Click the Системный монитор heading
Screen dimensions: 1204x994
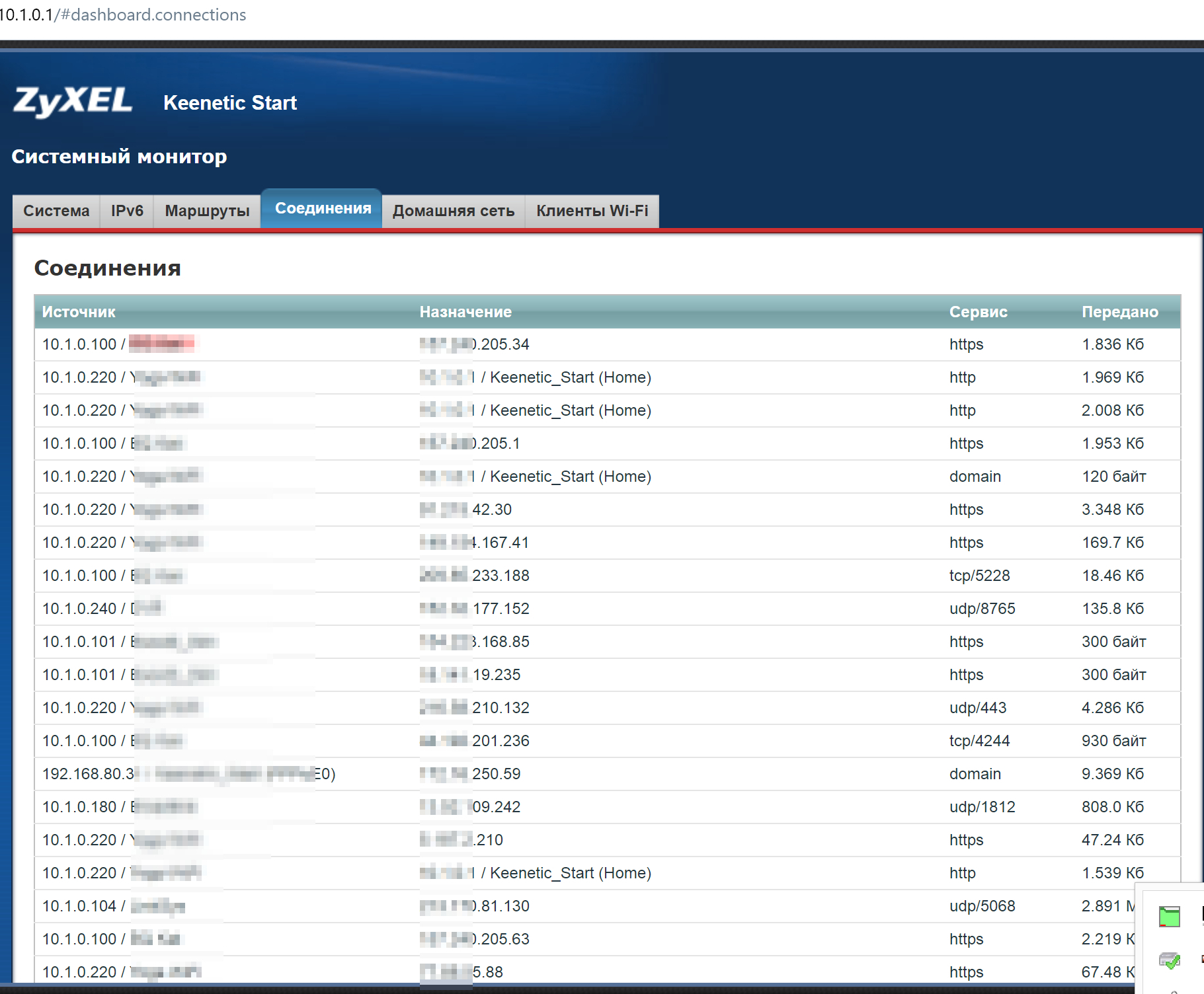coord(119,157)
